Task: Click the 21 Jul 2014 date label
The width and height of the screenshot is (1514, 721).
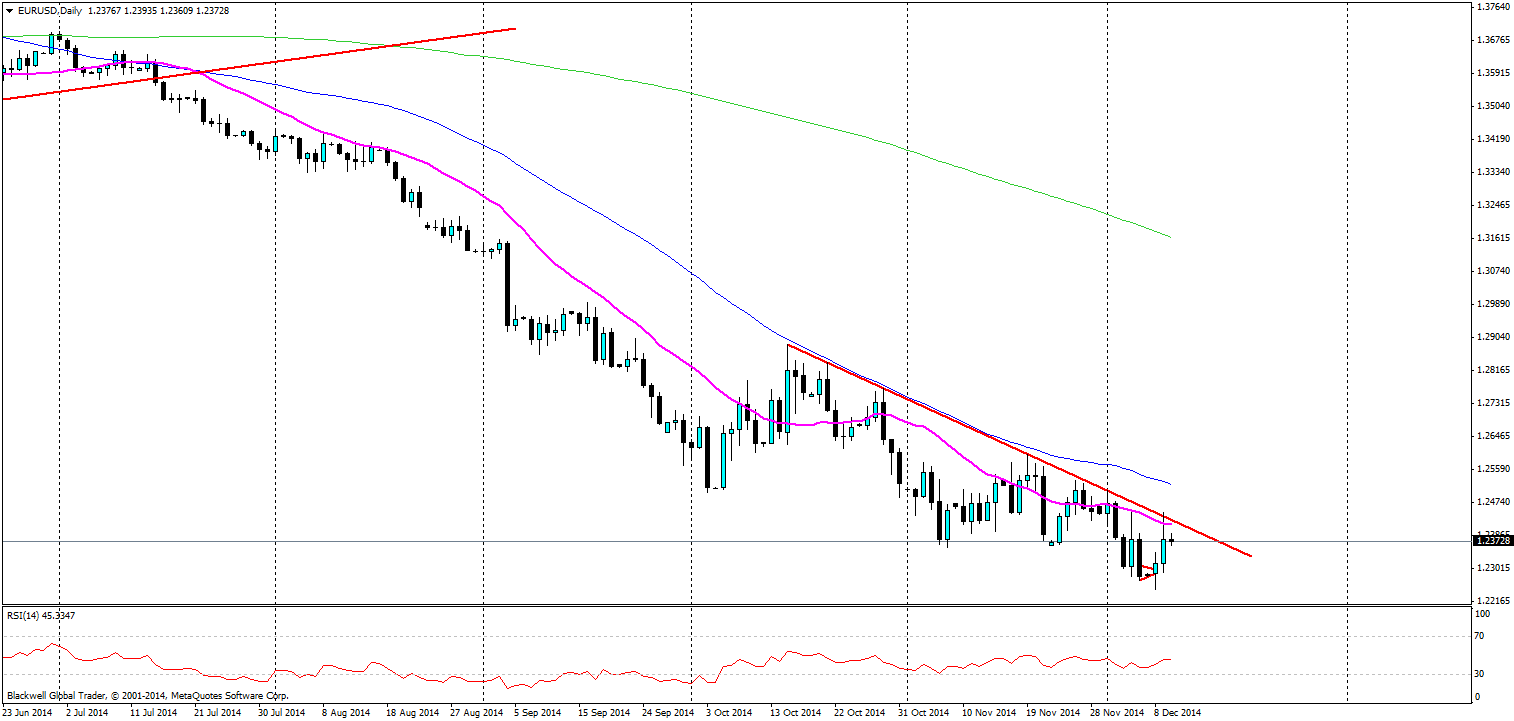Action: pos(216,713)
